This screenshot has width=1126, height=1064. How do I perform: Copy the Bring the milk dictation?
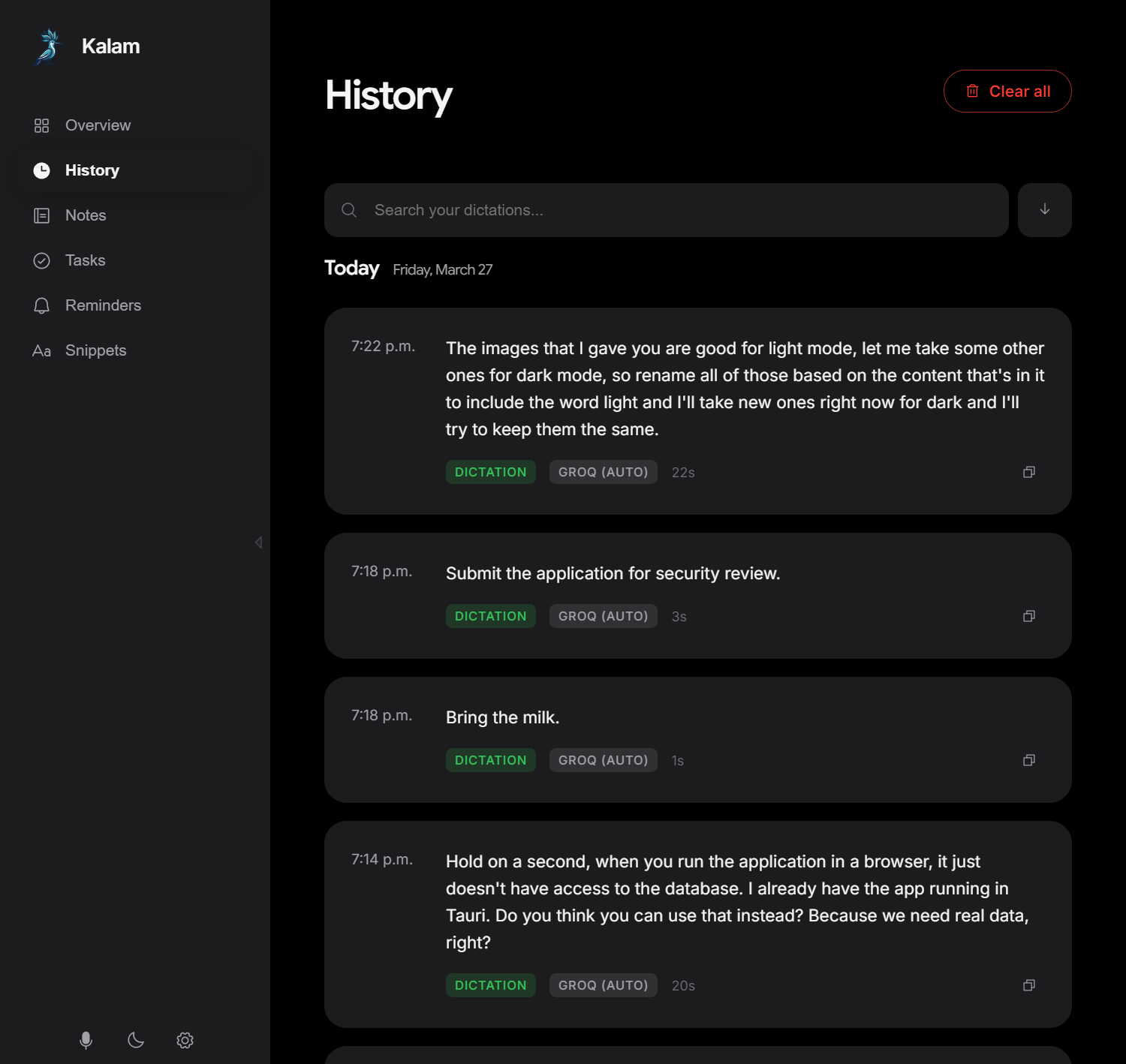point(1029,760)
